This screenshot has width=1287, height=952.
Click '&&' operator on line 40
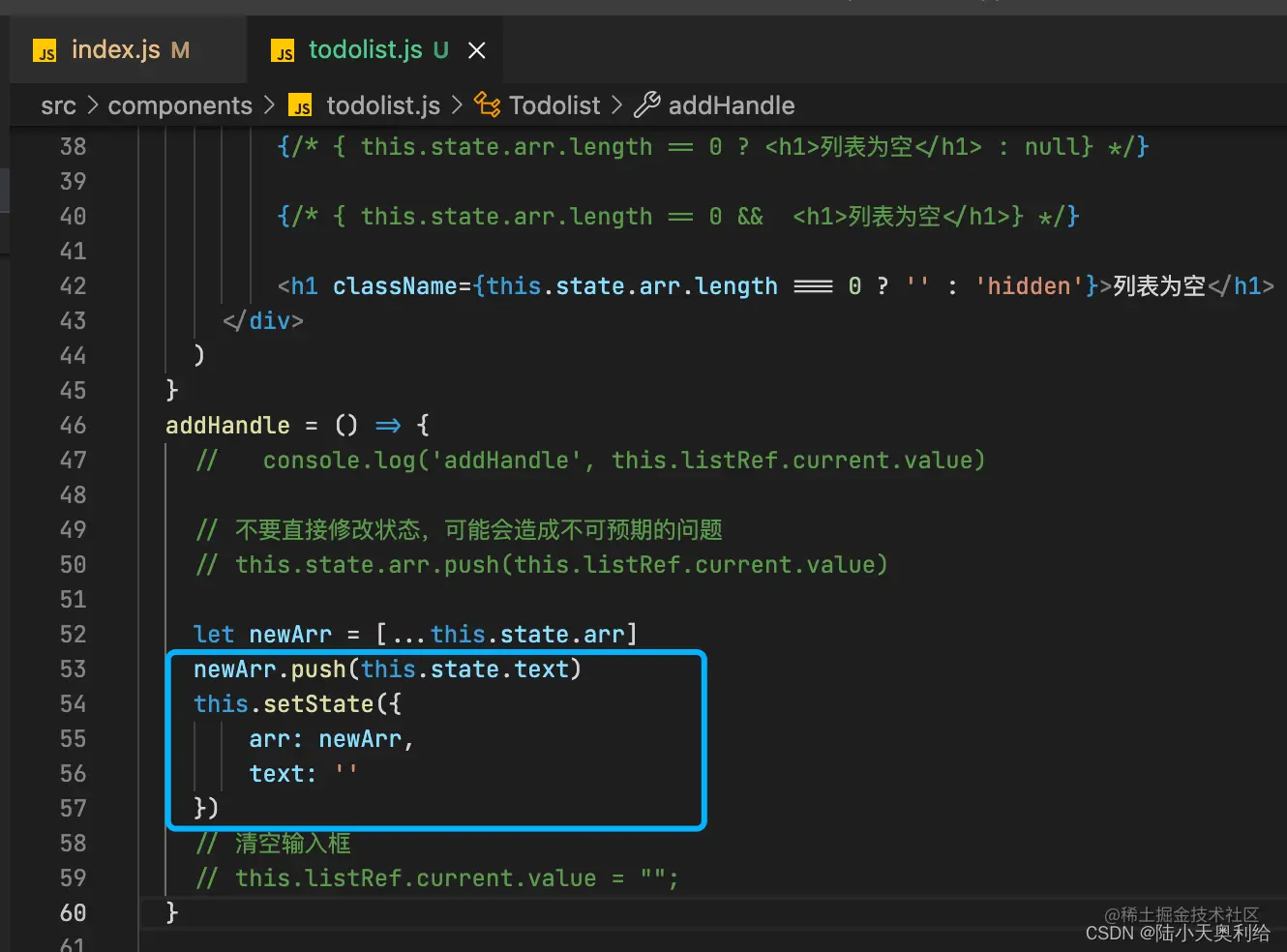pos(750,217)
